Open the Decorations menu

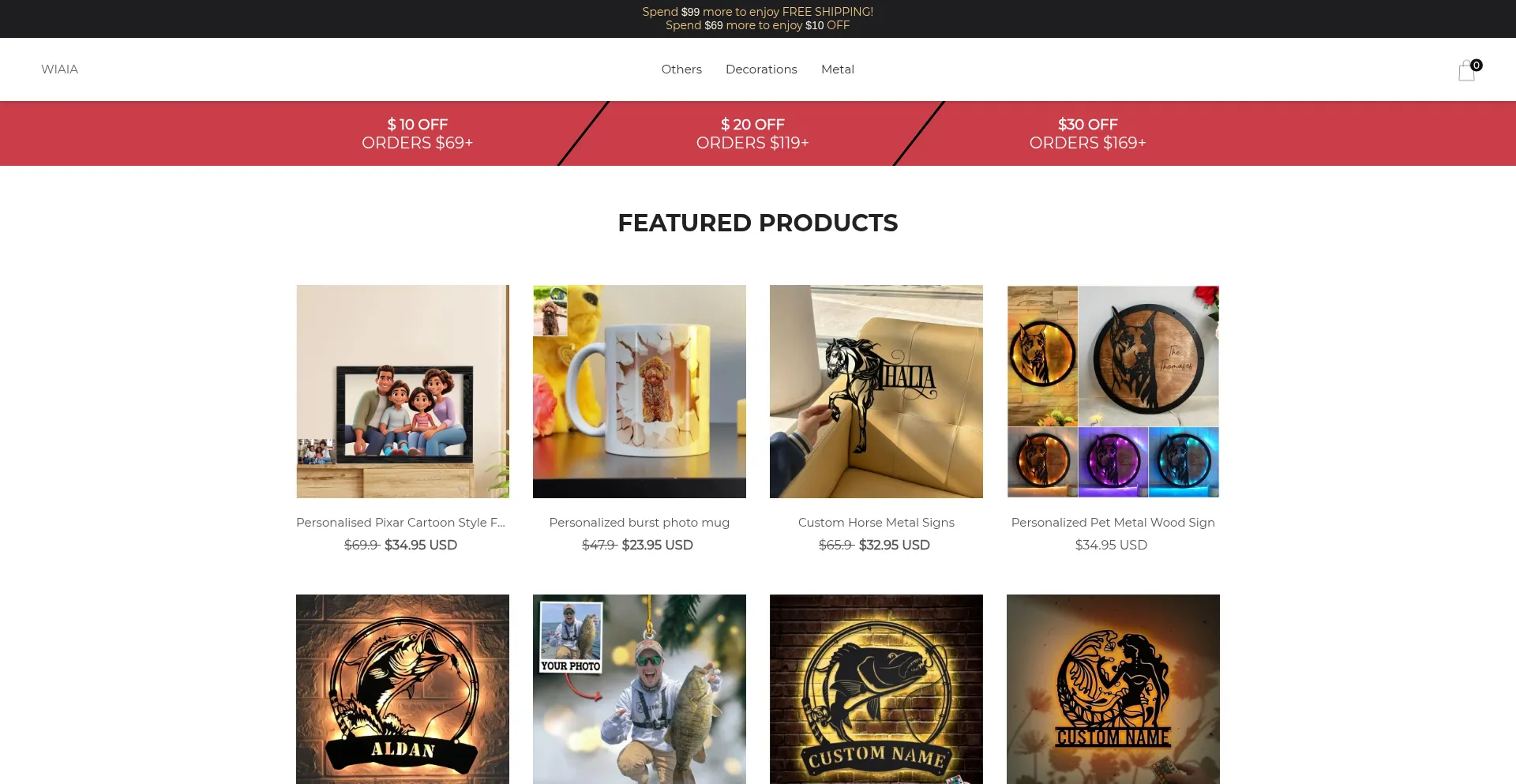pyautogui.click(x=761, y=69)
